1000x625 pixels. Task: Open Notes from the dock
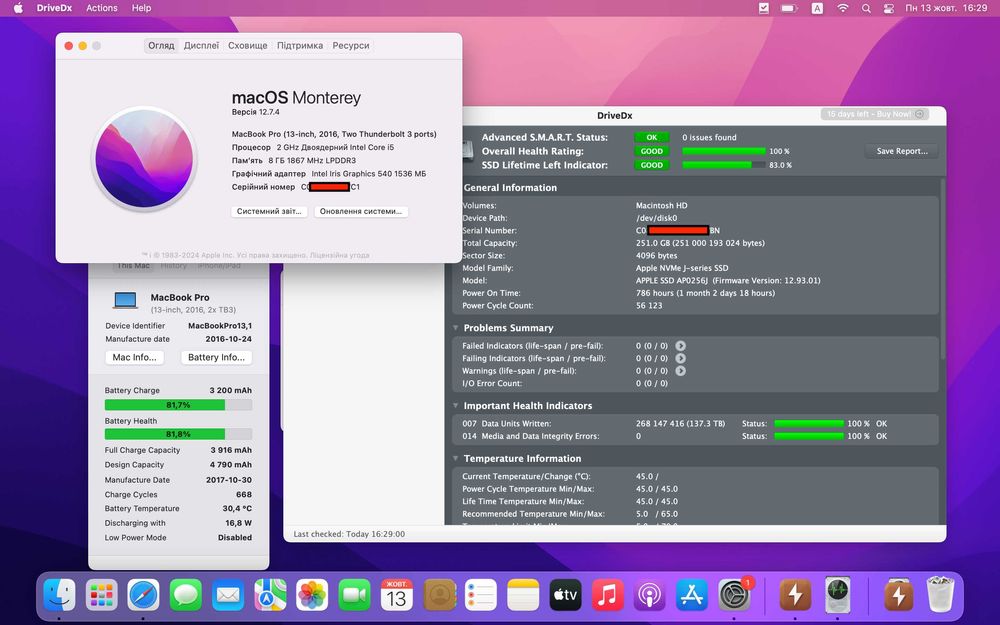(x=523, y=596)
